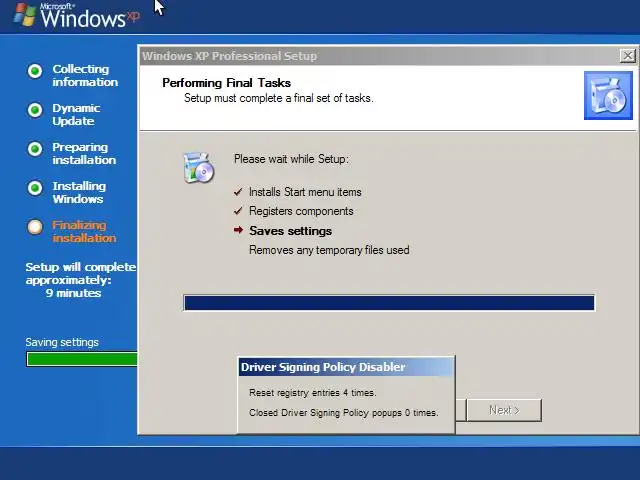Click the blue final tasks progress bar
The width and height of the screenshot is (640, 480).
pos(389,303)
